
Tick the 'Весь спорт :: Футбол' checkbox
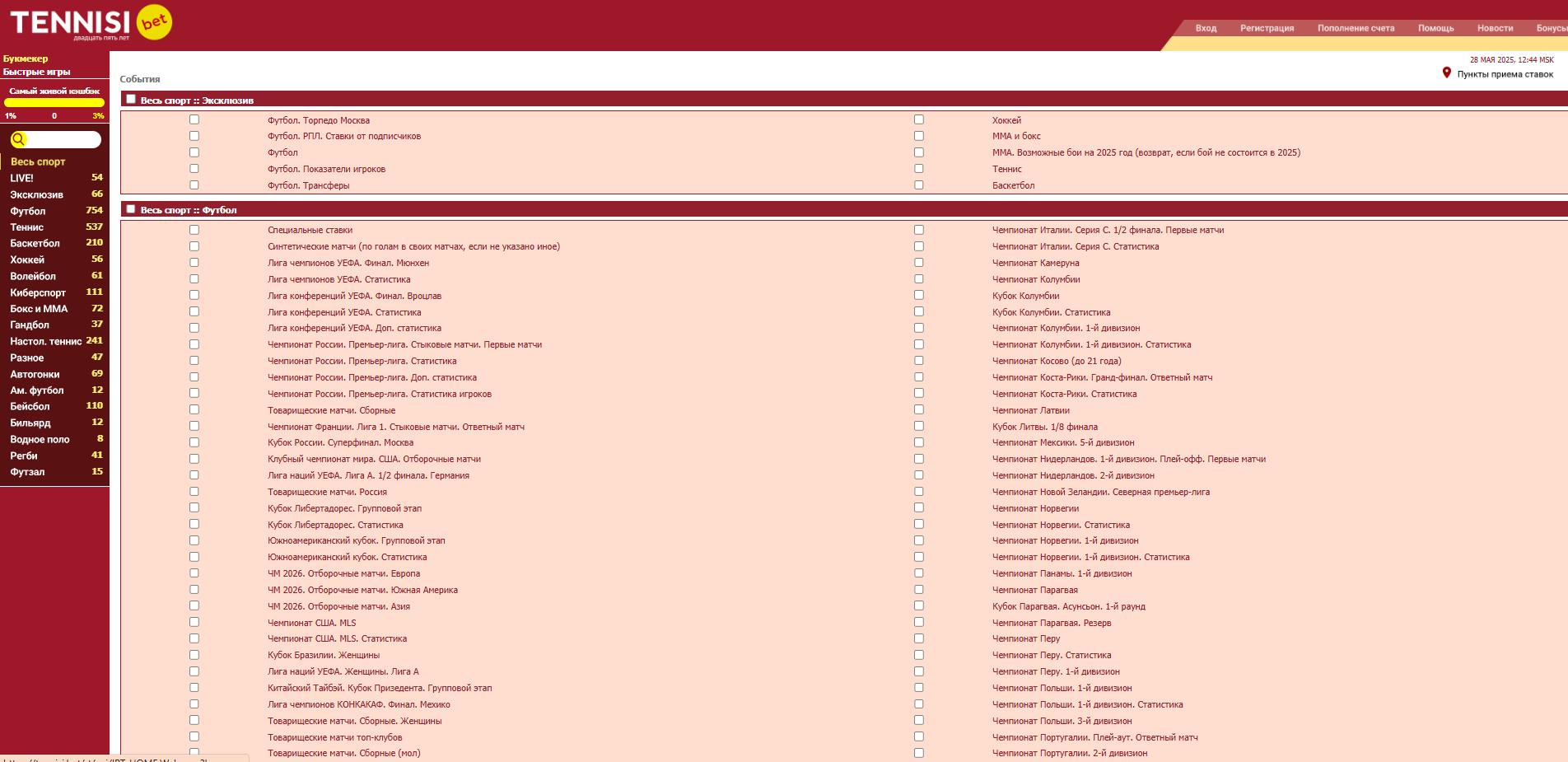pyautogui.click(x=130, y=209)
